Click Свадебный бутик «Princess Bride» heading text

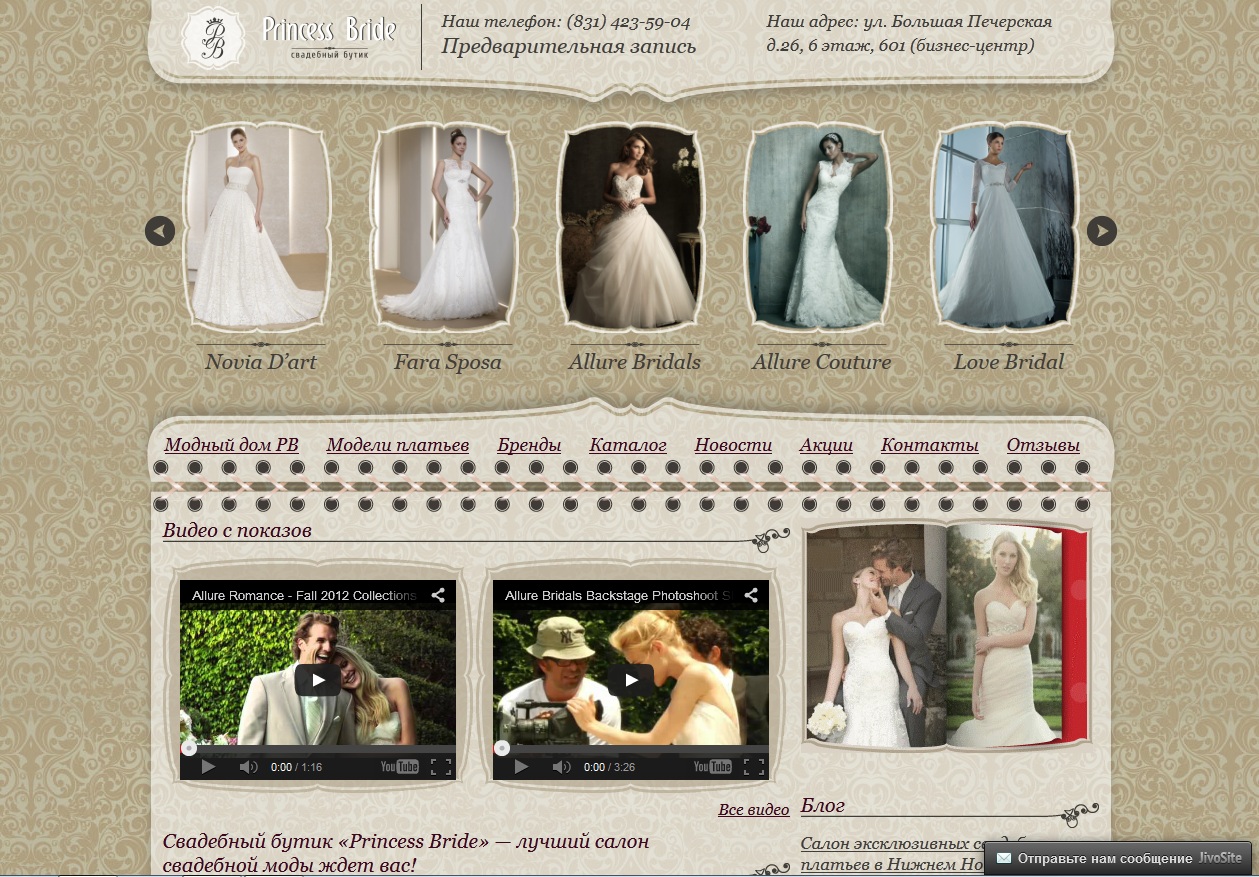pos(406,853)
